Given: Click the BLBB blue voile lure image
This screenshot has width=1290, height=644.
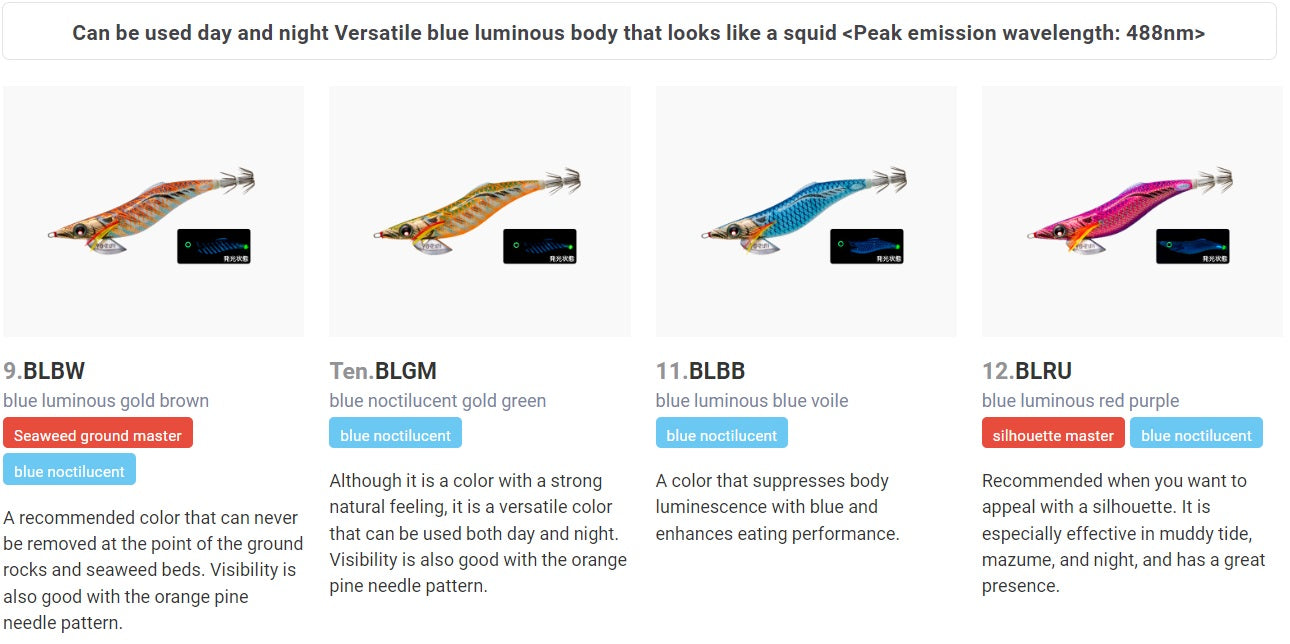Looking at the screenshot, I should coord(802,210).
